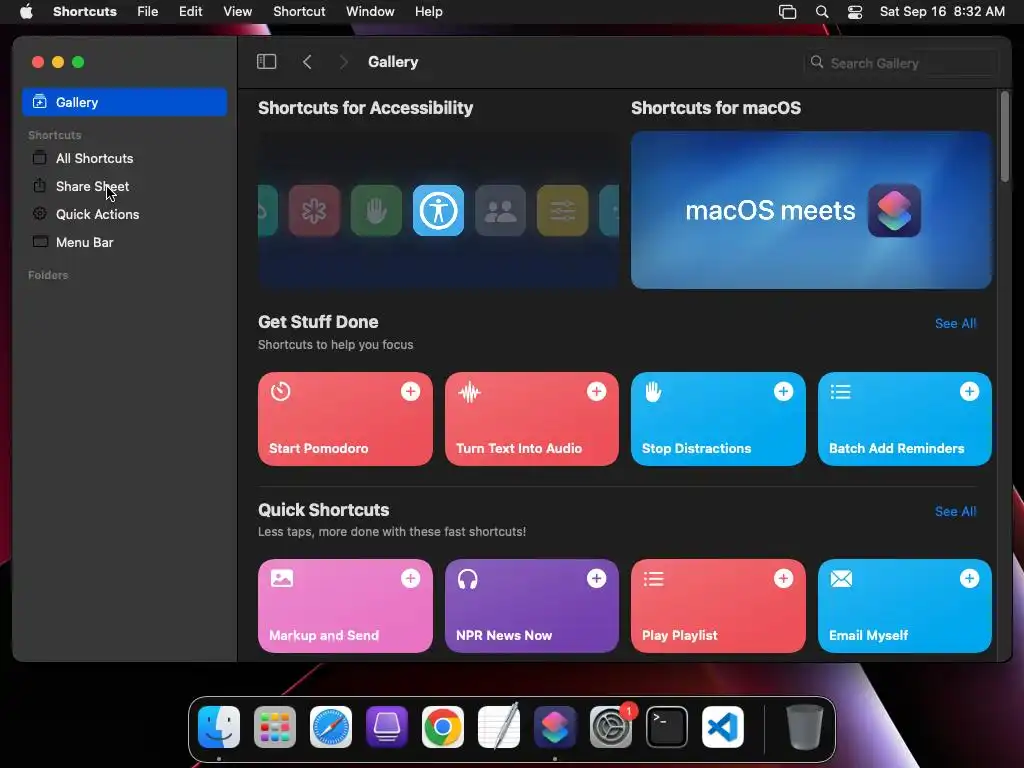This screenshot has width=1024, height=768.
Task: Open the Apple menu
Action: coord(26,12)
